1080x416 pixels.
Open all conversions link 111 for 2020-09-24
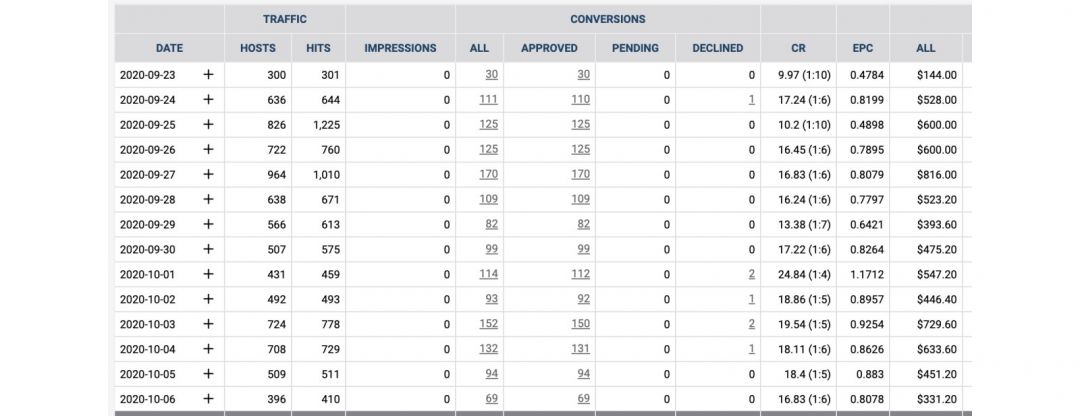pyautogui.click(x=488, y=99)
